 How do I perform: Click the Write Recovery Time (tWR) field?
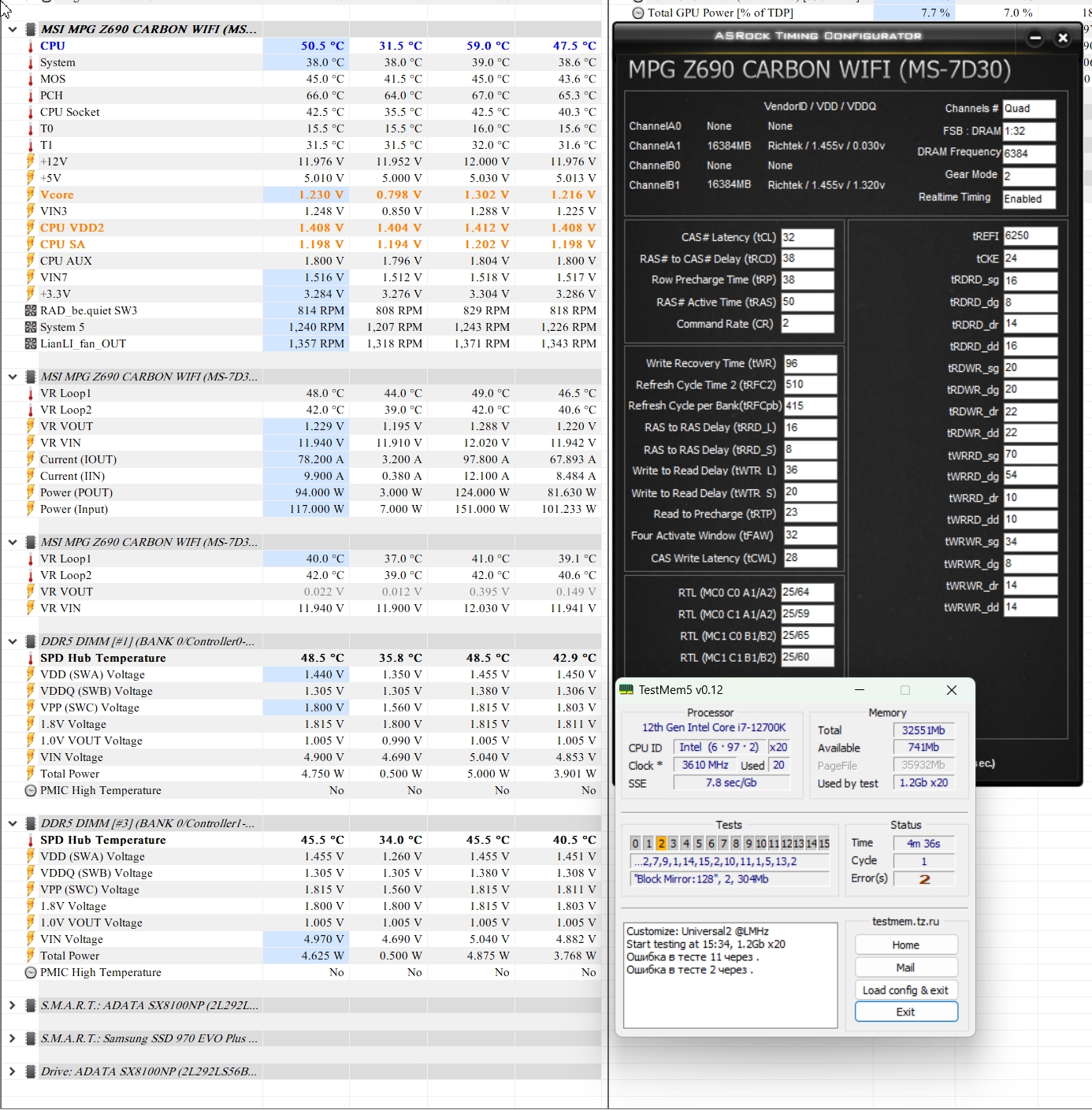(x=811, y=363)
